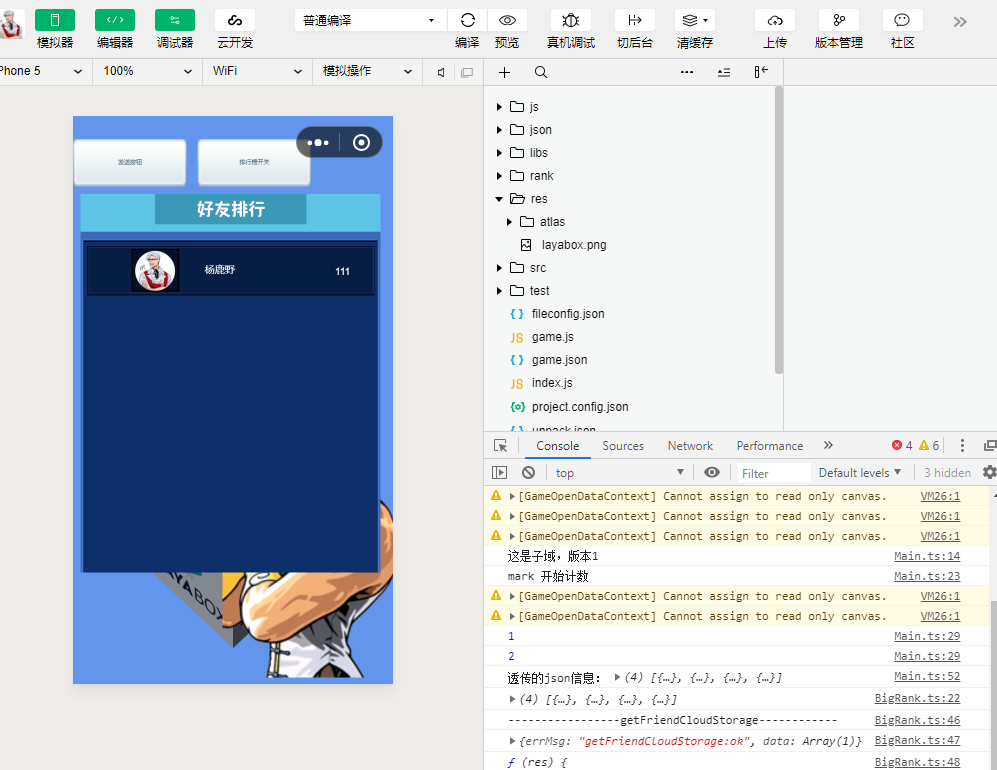Clear console with the ban icon
The image size is (997, 770).
pyautogui.click(x=528, y=472)
